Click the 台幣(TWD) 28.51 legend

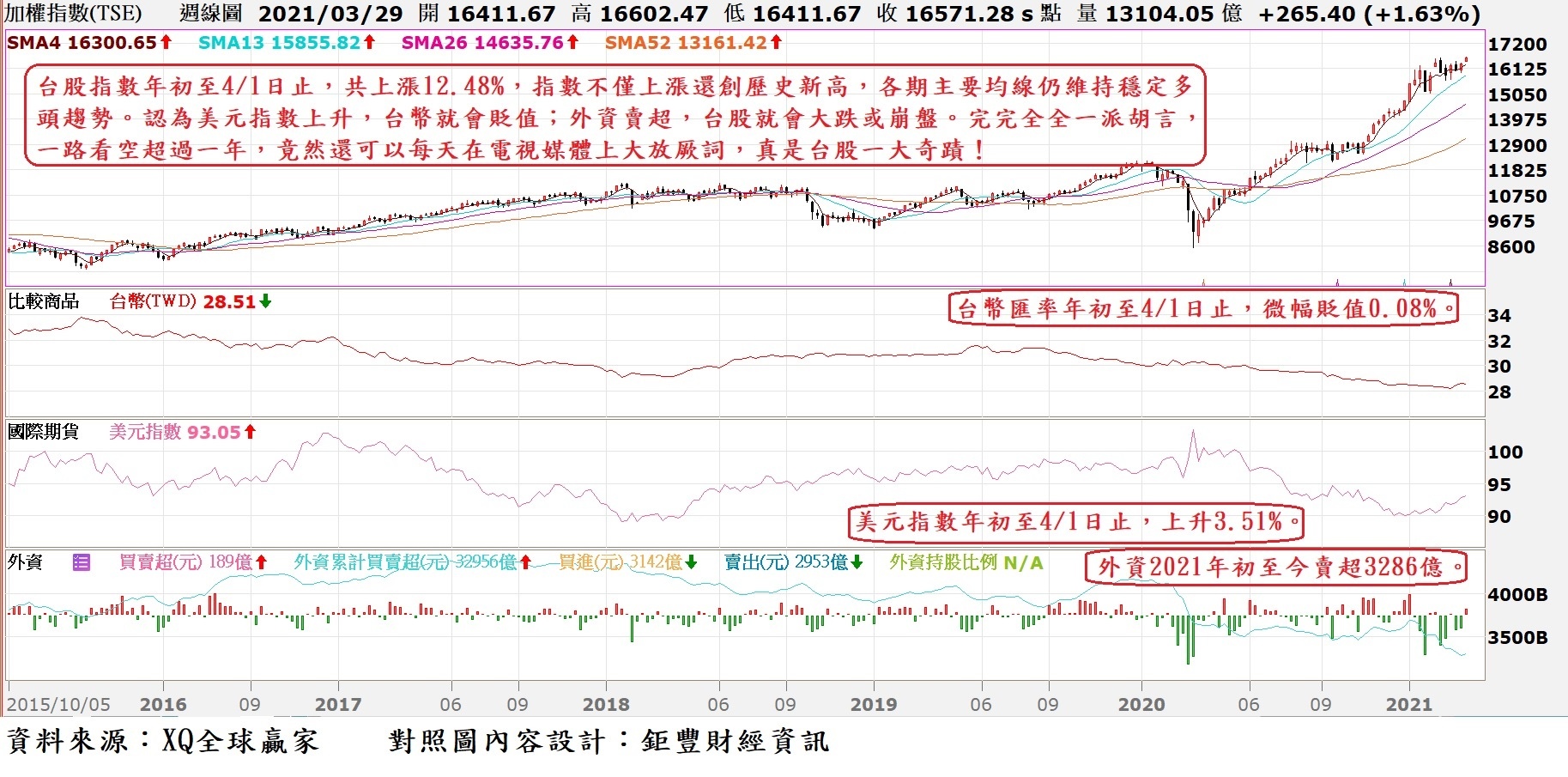(183, 301)
